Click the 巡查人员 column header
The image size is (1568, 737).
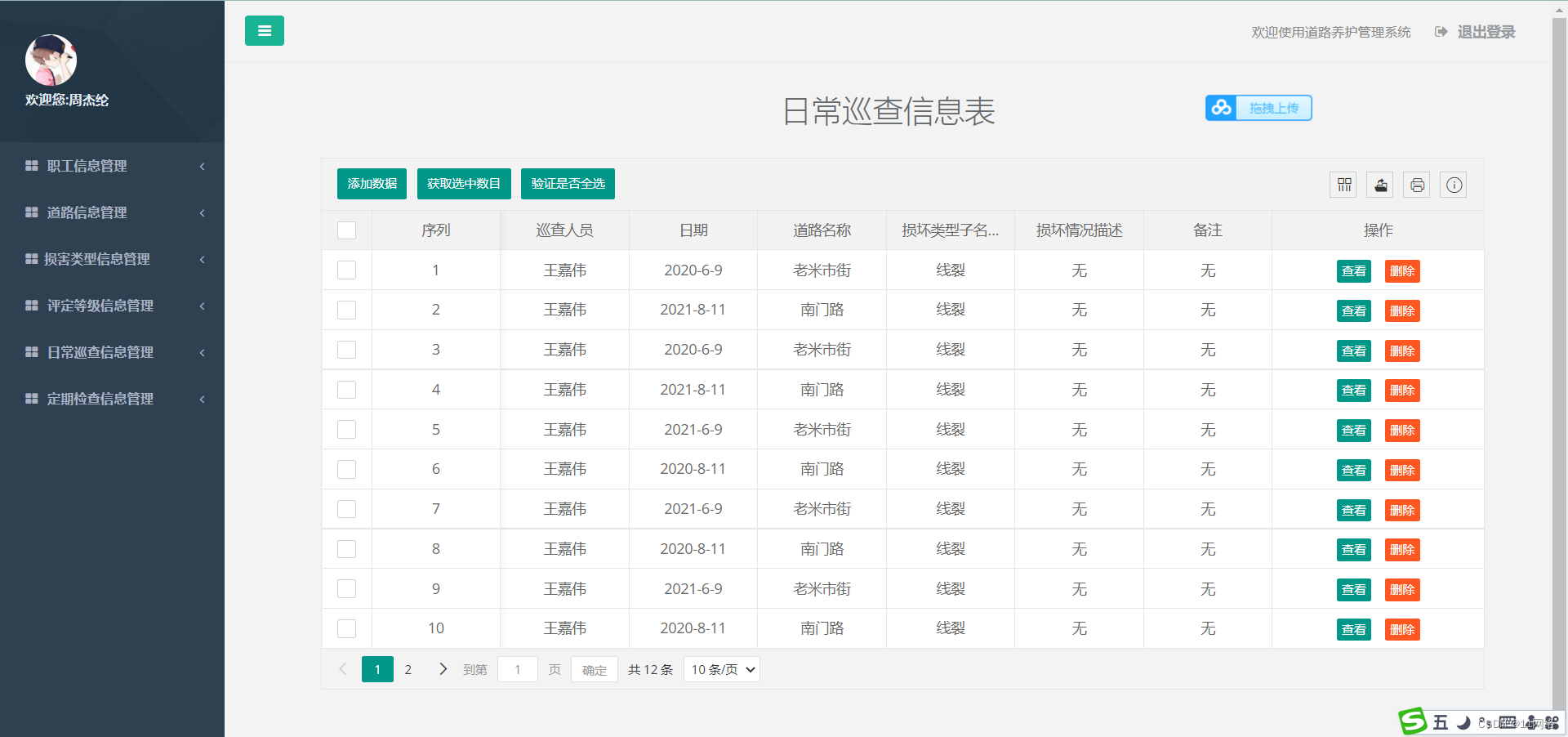click(564, 230)
